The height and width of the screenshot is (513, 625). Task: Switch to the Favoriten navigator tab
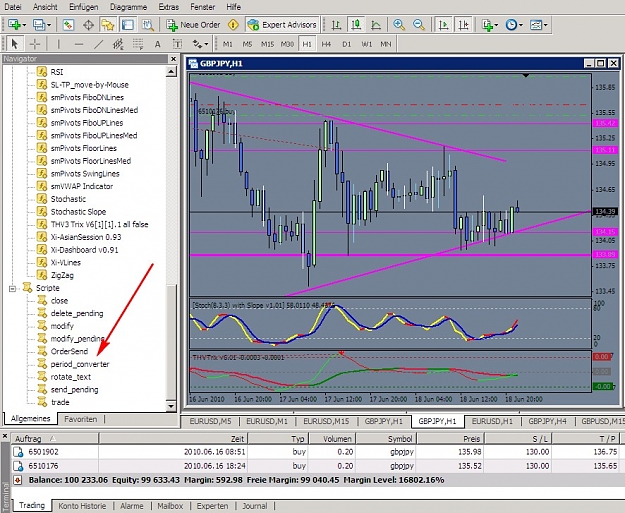81,419
